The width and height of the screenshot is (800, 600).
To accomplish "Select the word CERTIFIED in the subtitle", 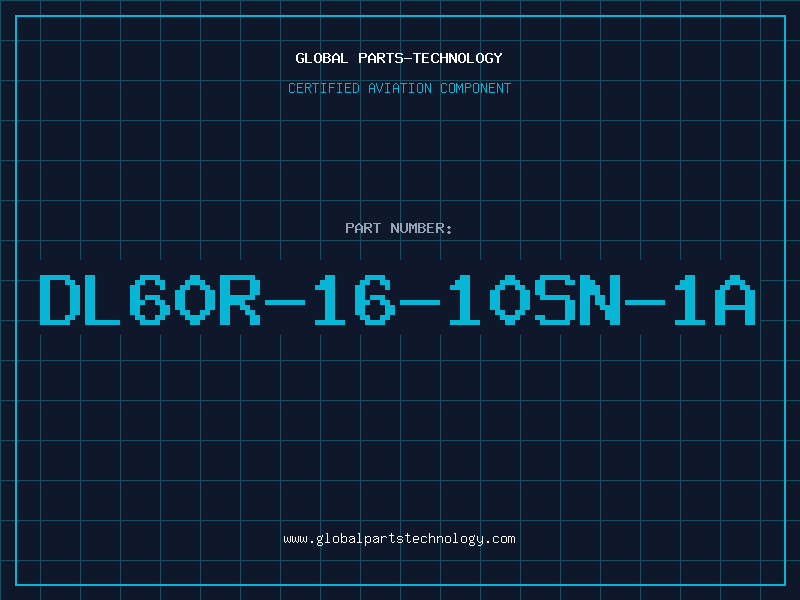I will tap(324, 88).
